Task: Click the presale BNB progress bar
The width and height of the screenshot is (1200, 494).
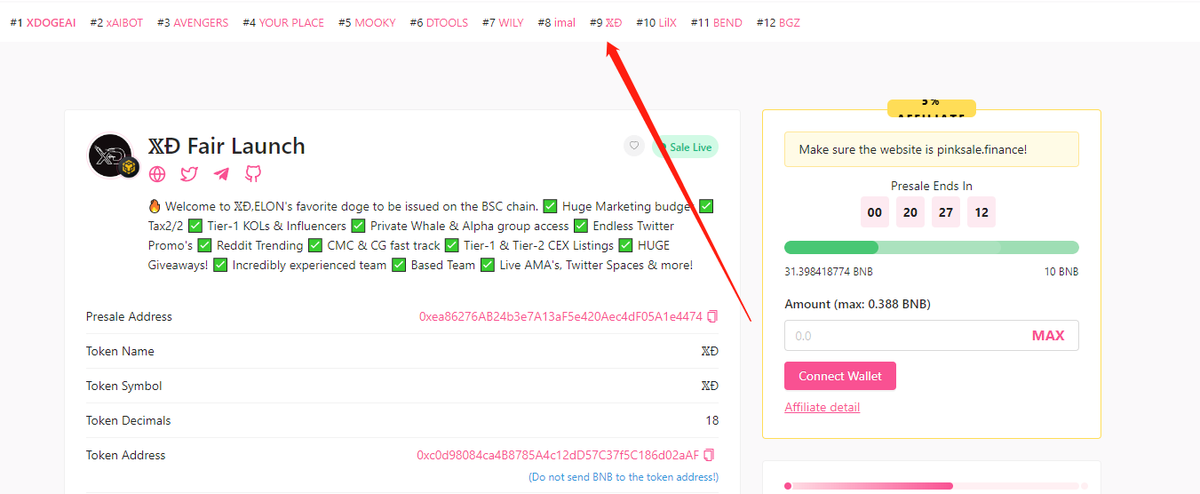Action: [932, 247]
